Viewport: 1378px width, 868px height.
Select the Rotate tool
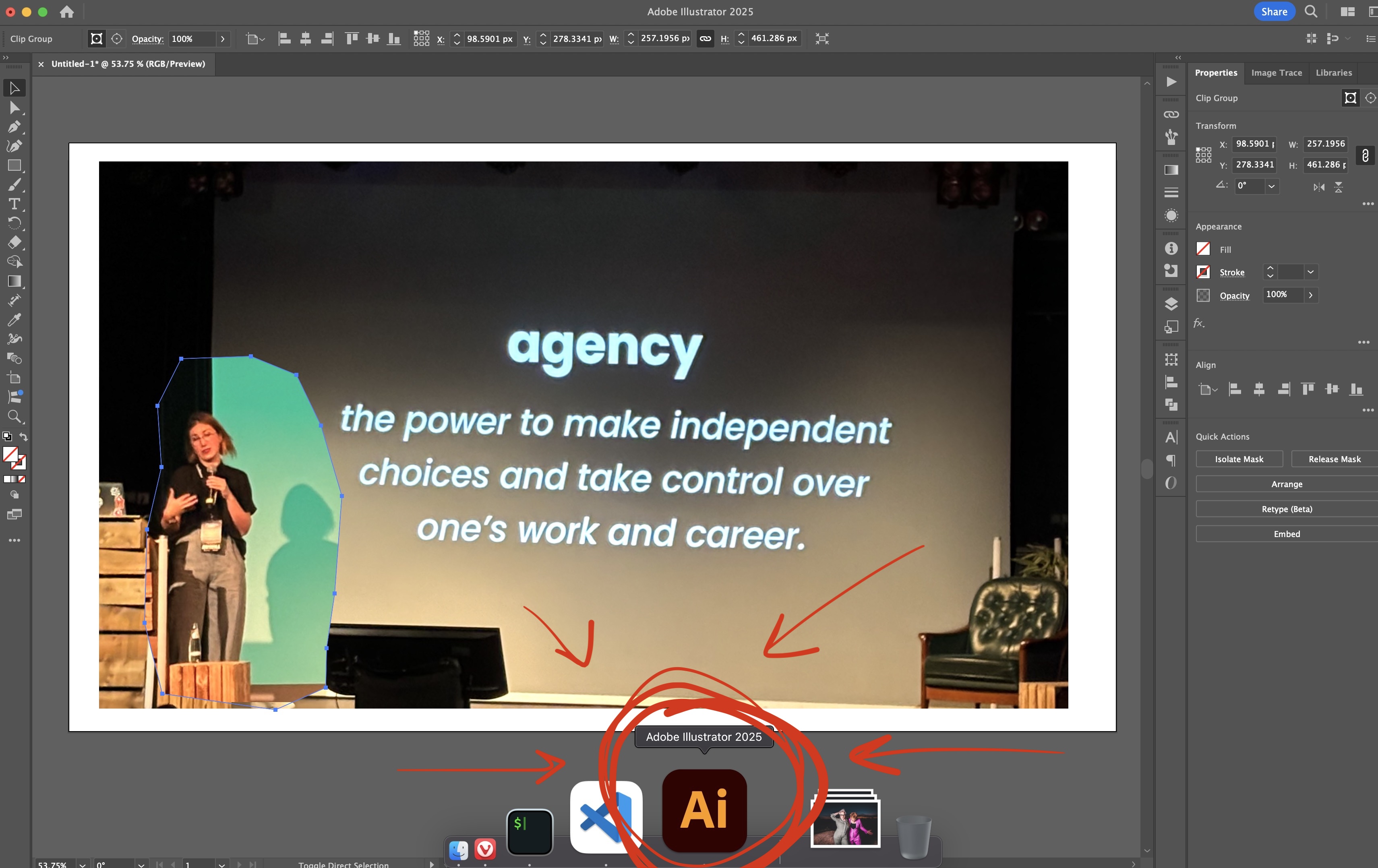pyautogui.click(x=14, y=223)
